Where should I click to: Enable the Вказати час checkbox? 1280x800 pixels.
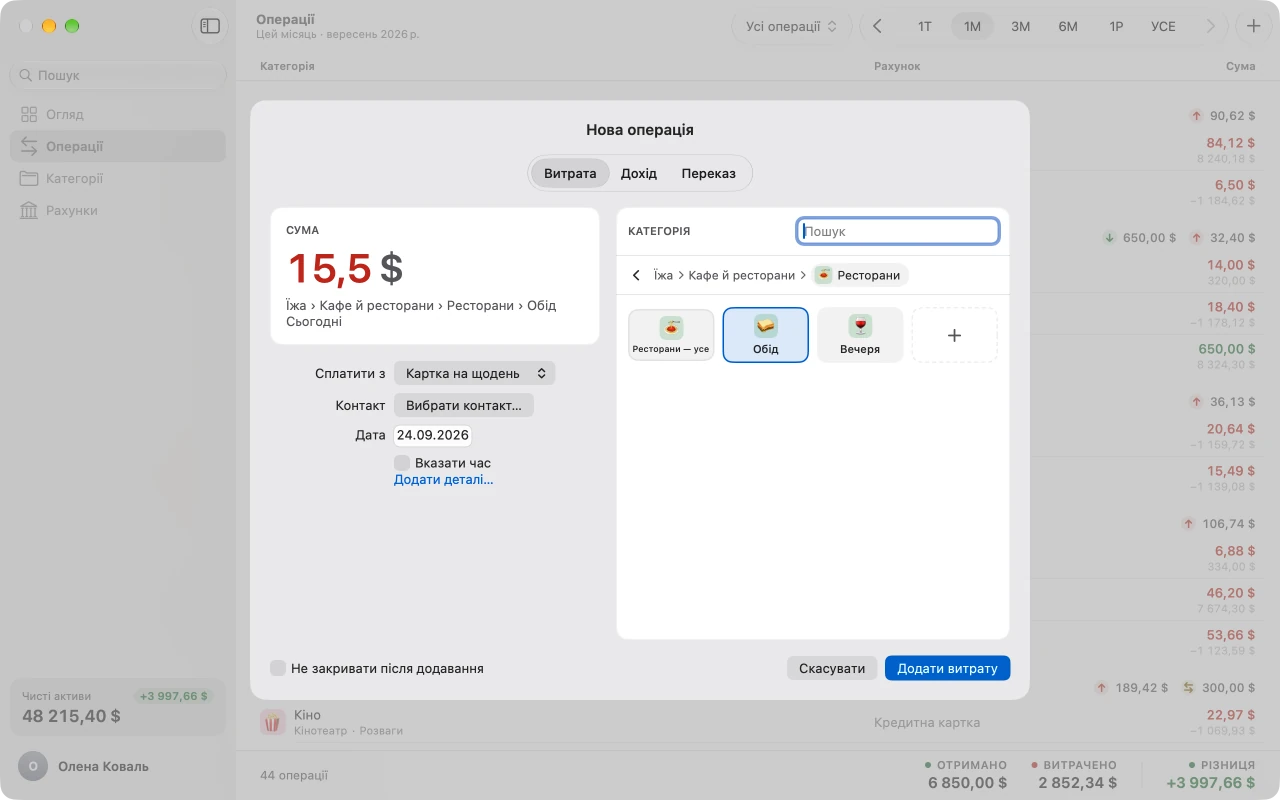402,463
